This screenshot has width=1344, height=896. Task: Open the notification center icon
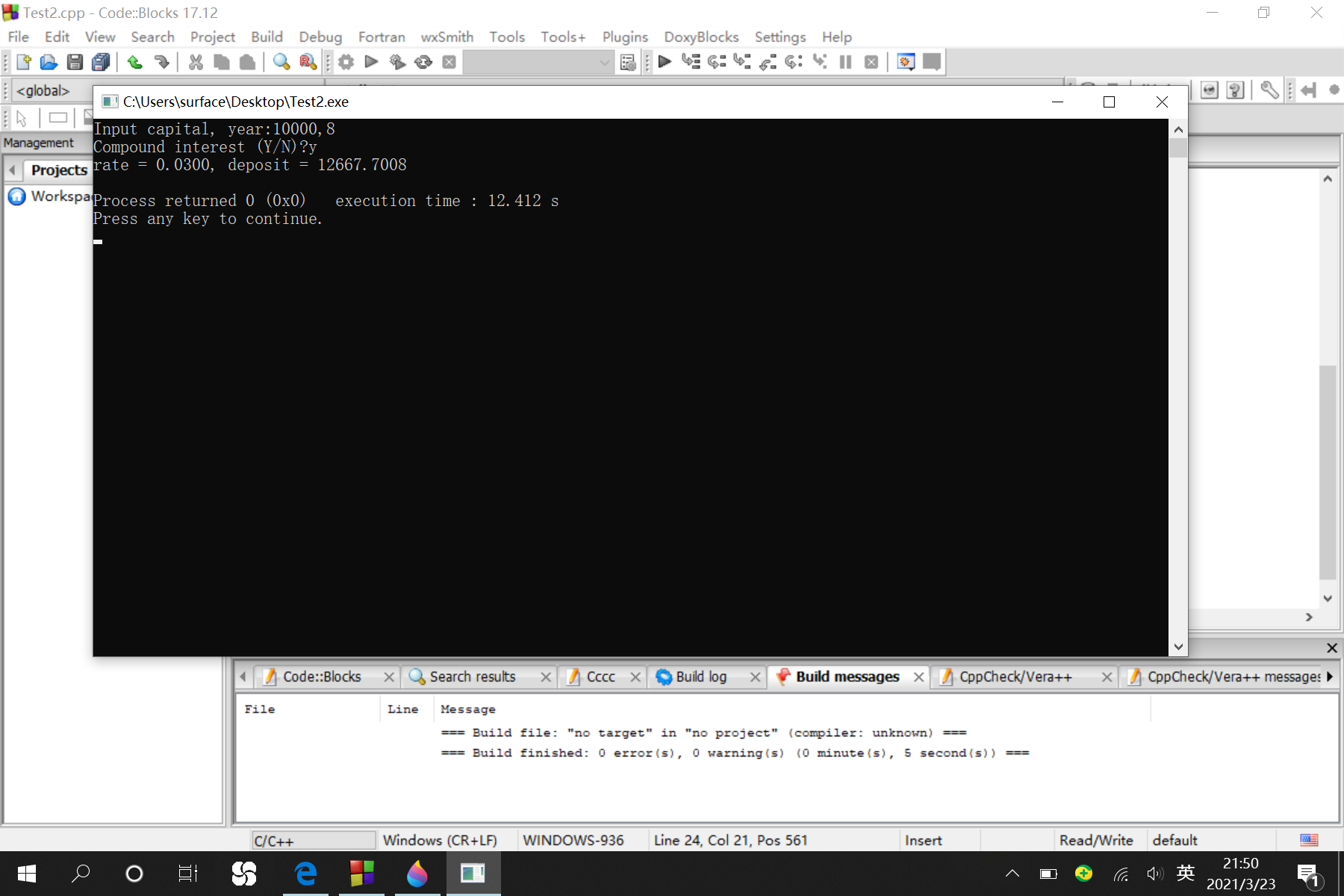1310,875
